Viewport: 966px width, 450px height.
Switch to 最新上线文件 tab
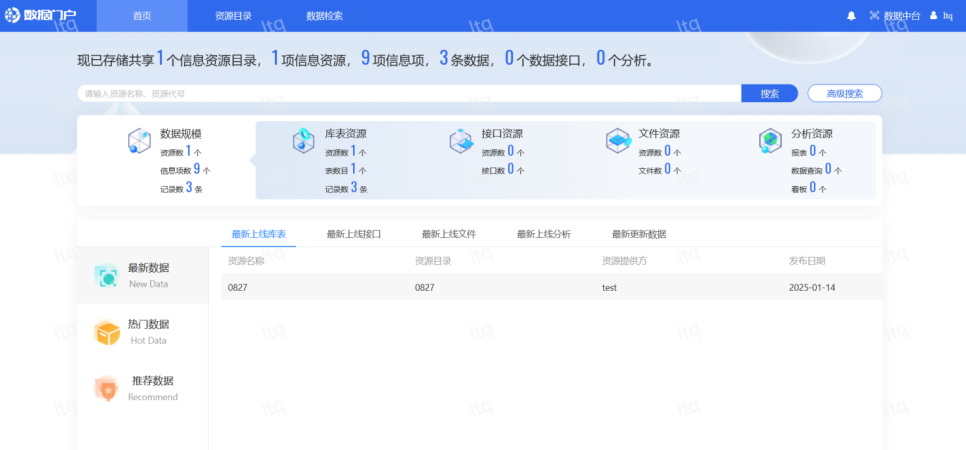click(448, 234)
